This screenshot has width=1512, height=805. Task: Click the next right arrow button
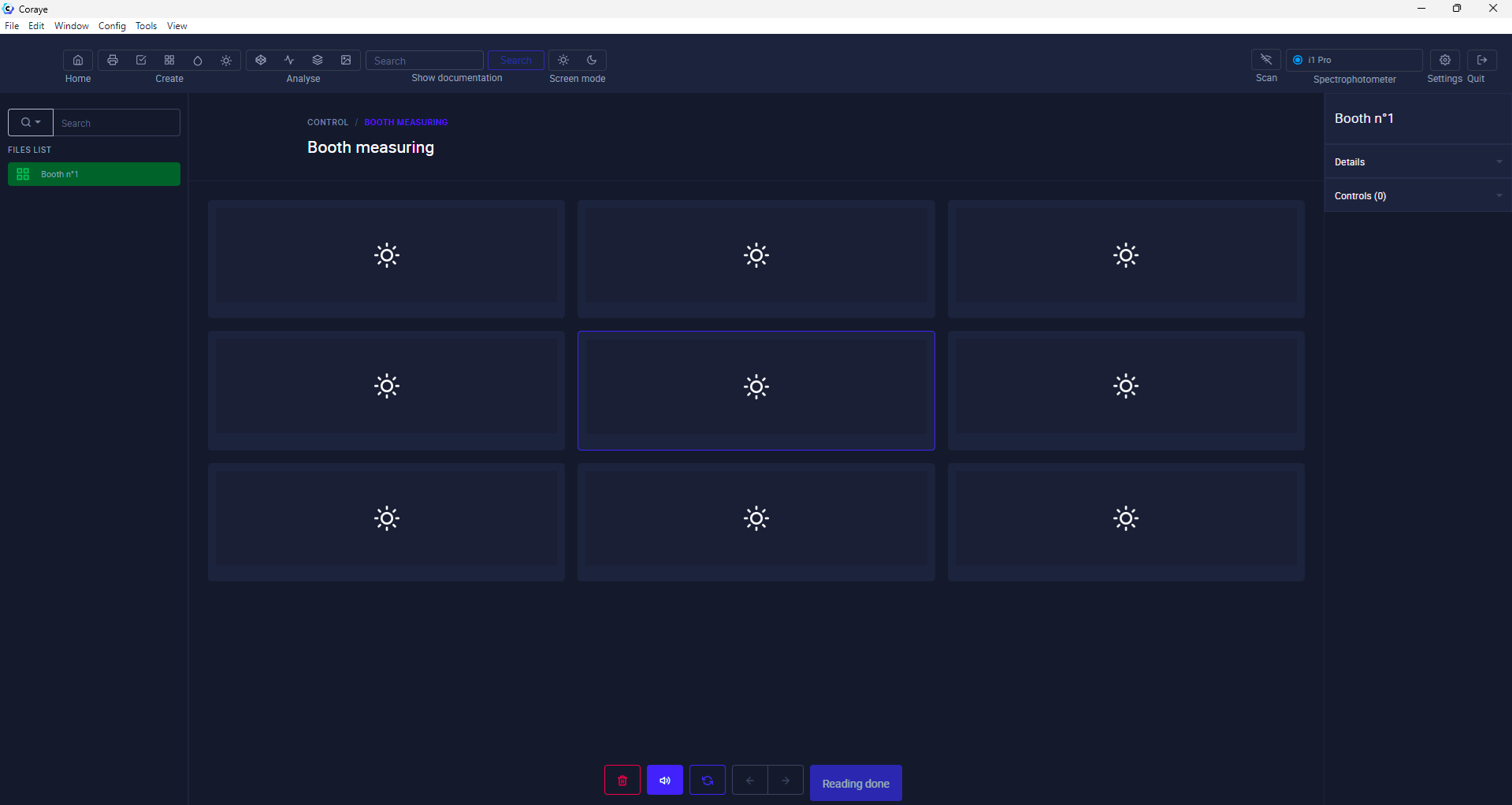tap(786, 781)
